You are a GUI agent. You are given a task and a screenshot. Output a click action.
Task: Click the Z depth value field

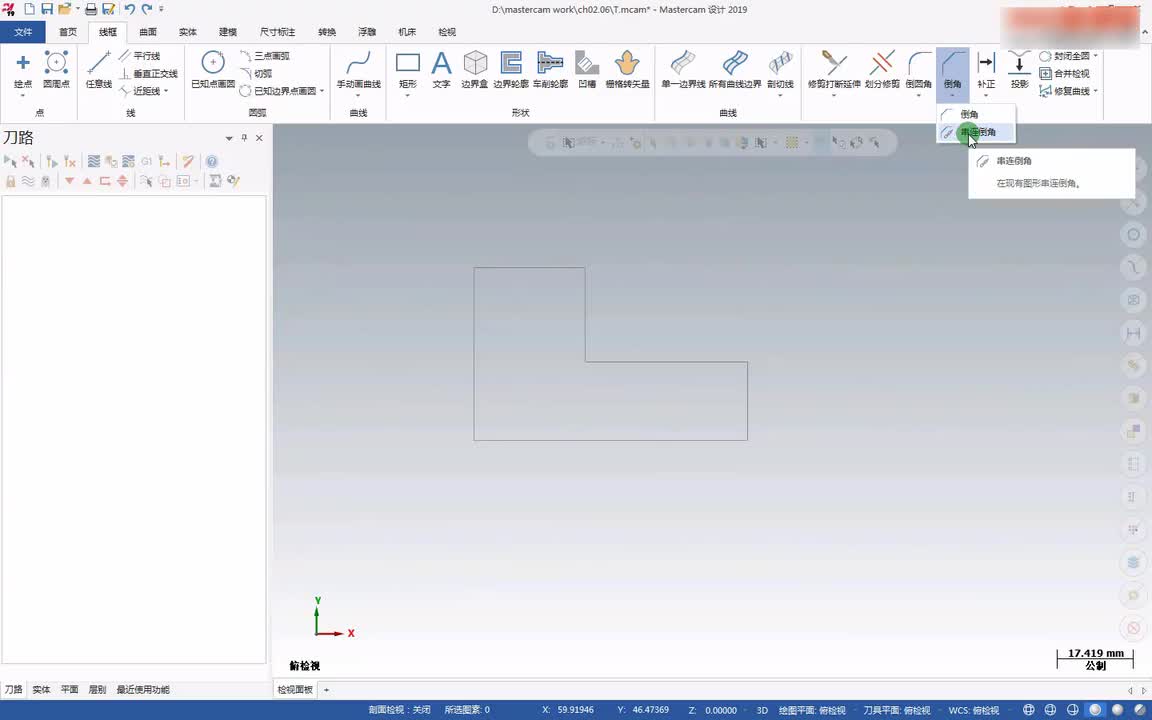[x=721, y=710]
